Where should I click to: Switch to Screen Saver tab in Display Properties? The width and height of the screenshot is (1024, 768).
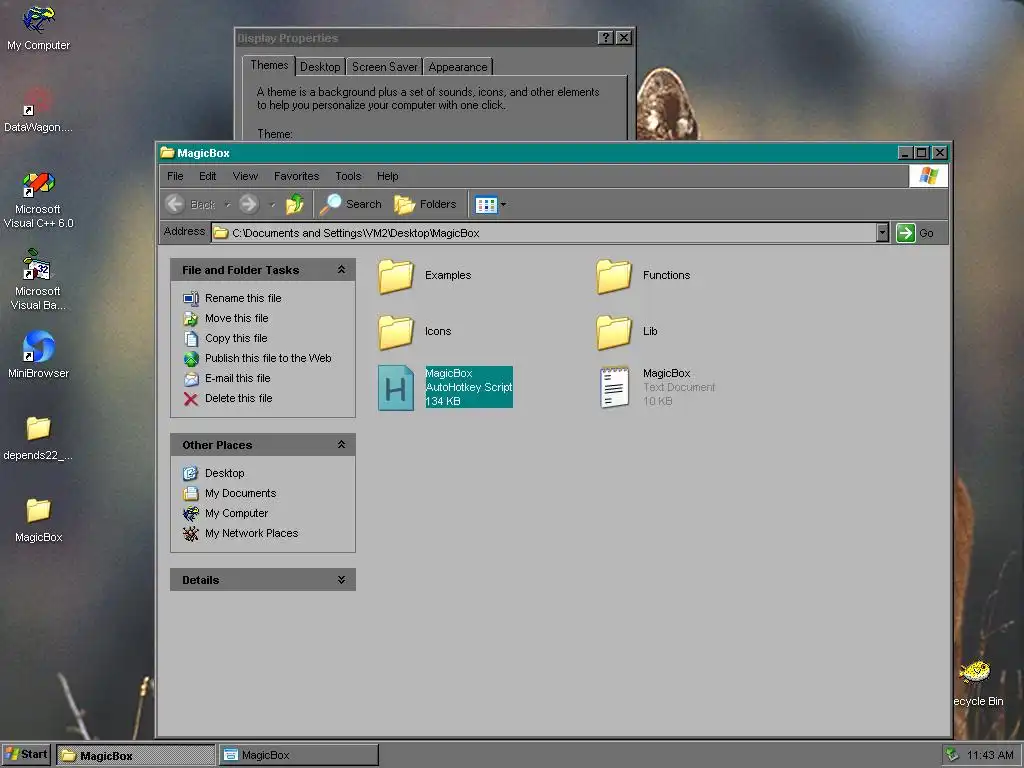click(x=384, y=67)
